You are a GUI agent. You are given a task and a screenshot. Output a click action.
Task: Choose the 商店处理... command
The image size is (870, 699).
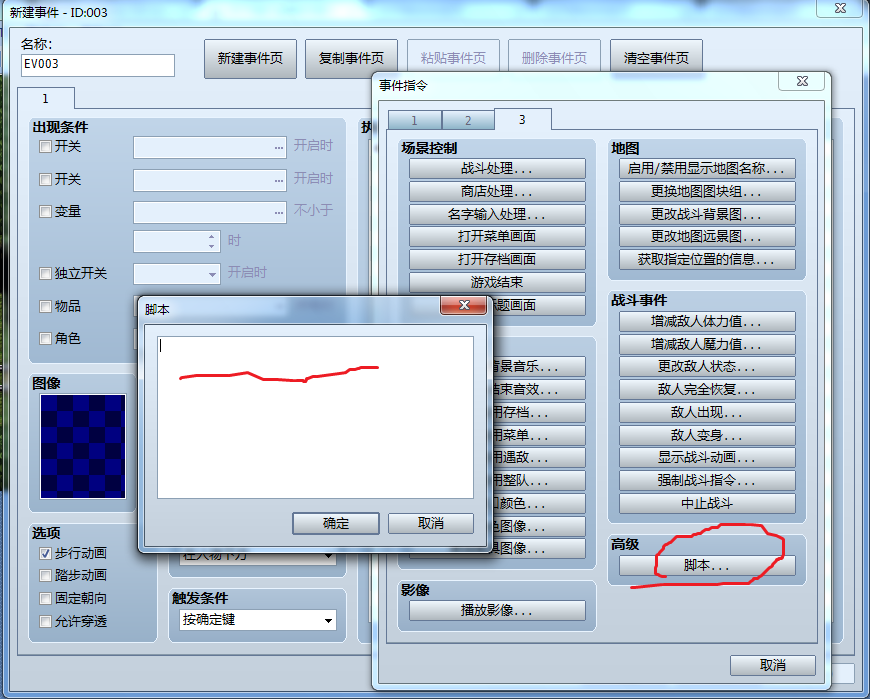coord(497,191)
